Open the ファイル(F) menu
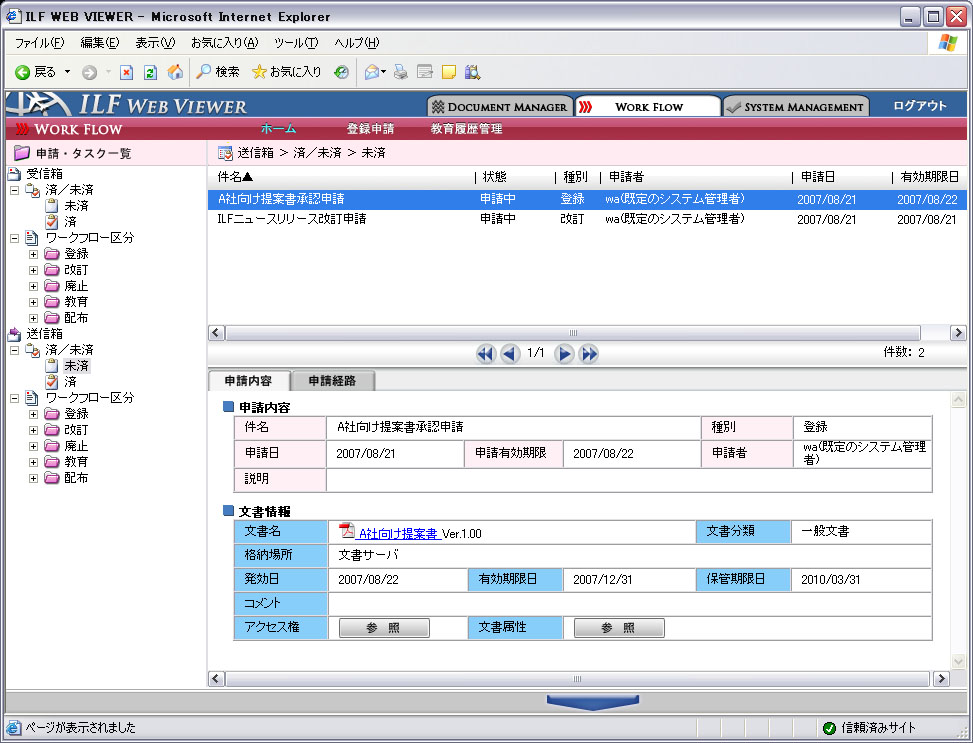 tap(39, 43)
